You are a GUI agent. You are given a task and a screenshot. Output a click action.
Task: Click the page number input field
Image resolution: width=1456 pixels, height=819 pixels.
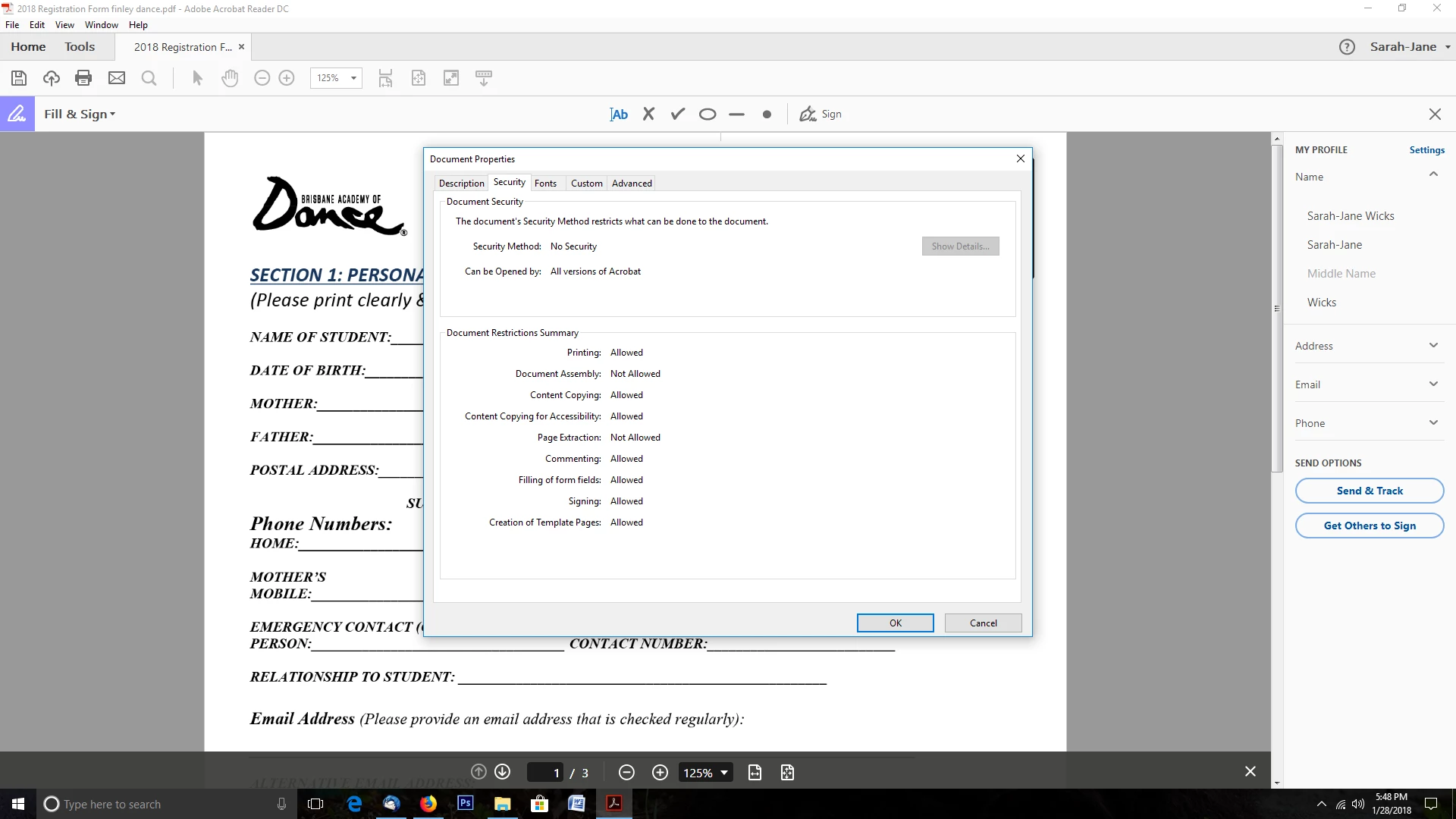point(546,773)
